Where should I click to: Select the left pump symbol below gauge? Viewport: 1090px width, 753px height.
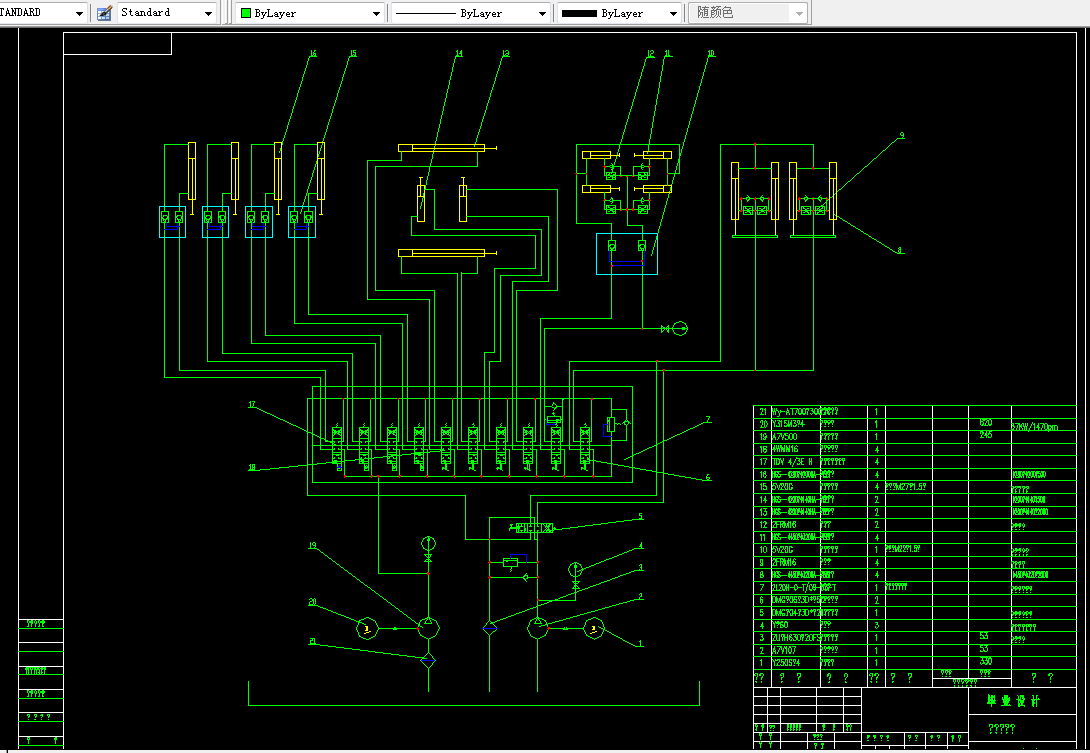pyautogui.click(x=428, y=629)
